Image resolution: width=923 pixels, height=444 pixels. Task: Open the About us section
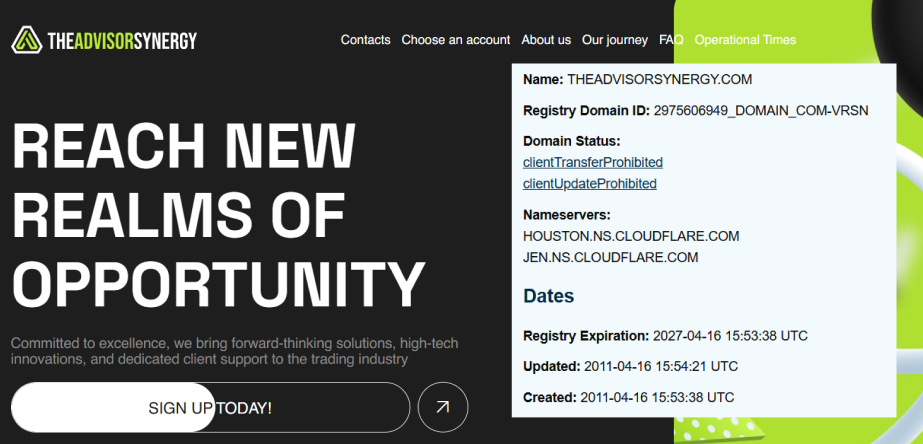click(546, 40)
